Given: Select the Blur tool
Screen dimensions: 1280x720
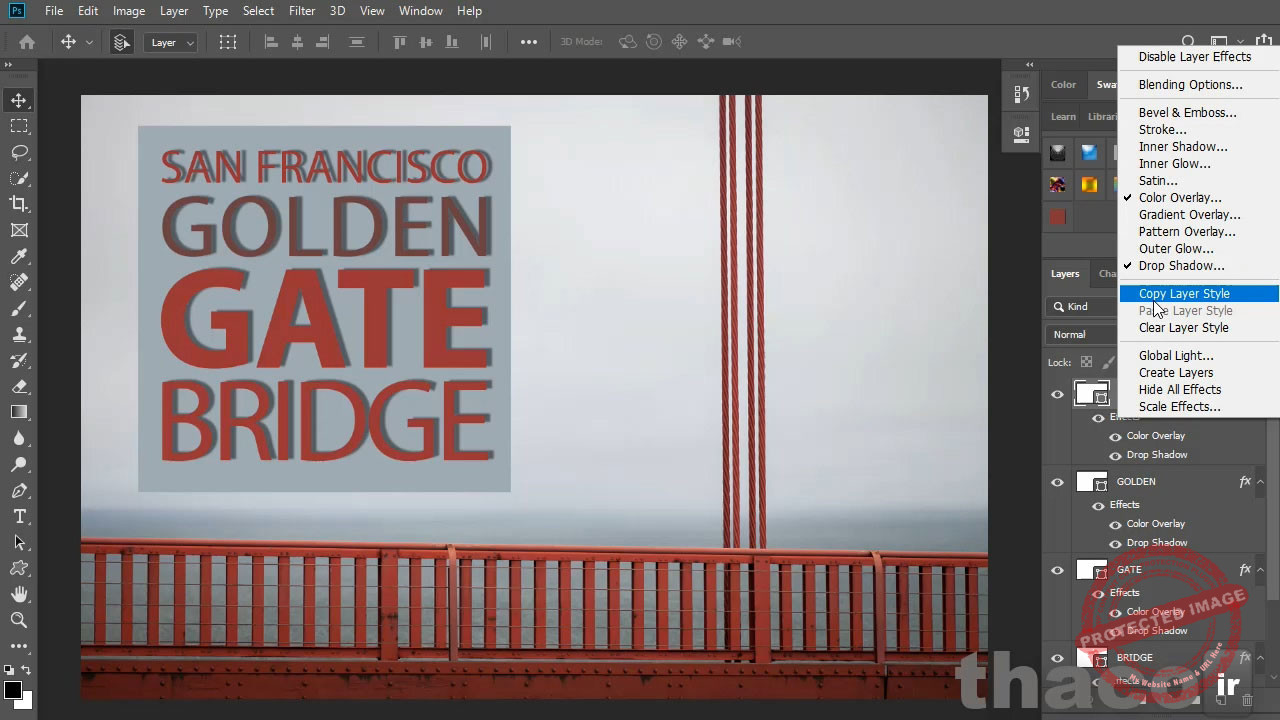Looking at the screenshot, I should point(19,438).
